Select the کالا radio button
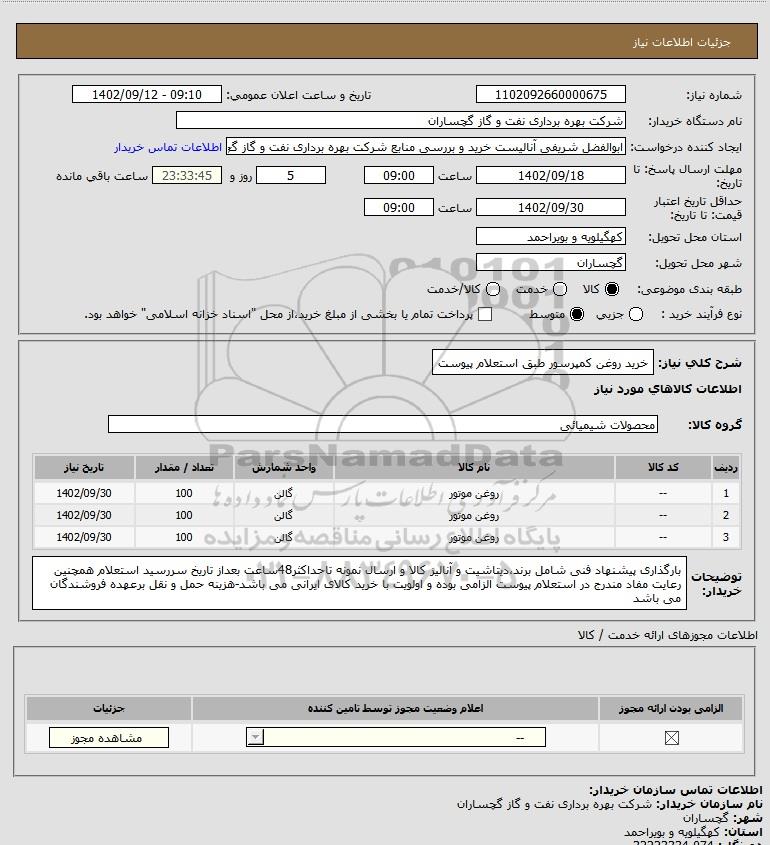 tap(612, 289)
